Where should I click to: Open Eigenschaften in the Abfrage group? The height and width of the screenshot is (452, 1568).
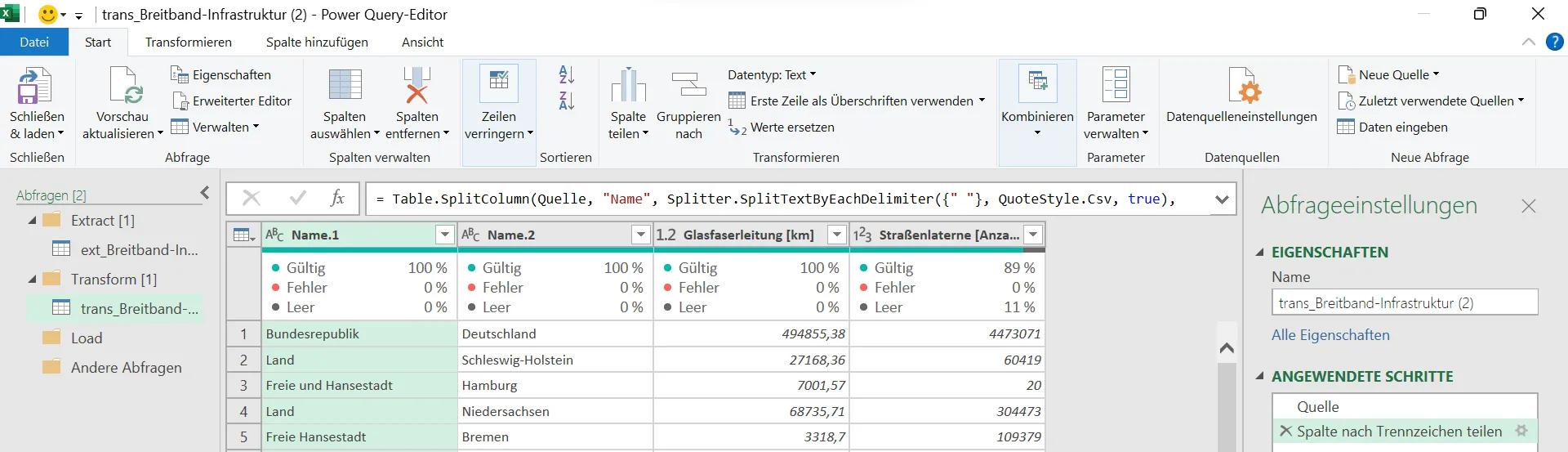[x=220, y=74]
